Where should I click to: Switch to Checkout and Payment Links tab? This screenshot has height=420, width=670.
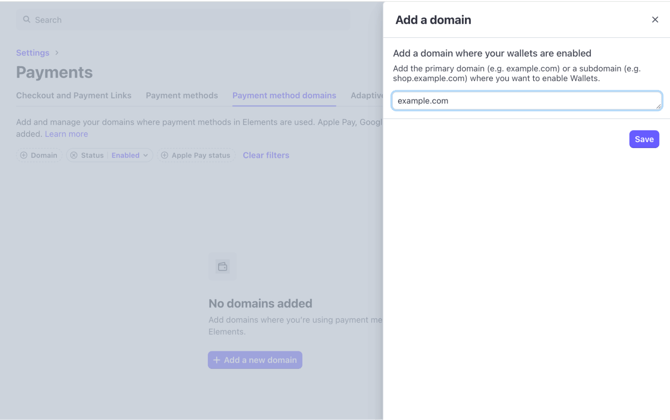coord(74,95)
